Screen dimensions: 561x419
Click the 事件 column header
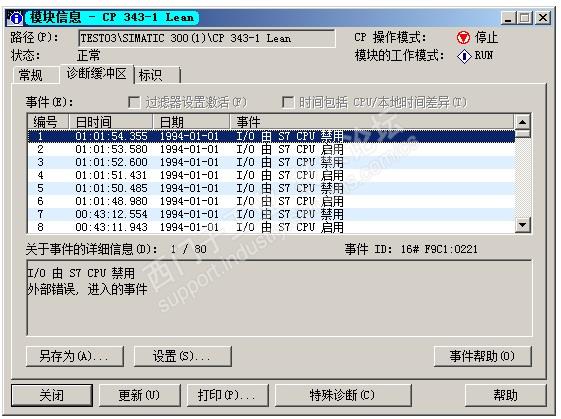coord(371,122)
